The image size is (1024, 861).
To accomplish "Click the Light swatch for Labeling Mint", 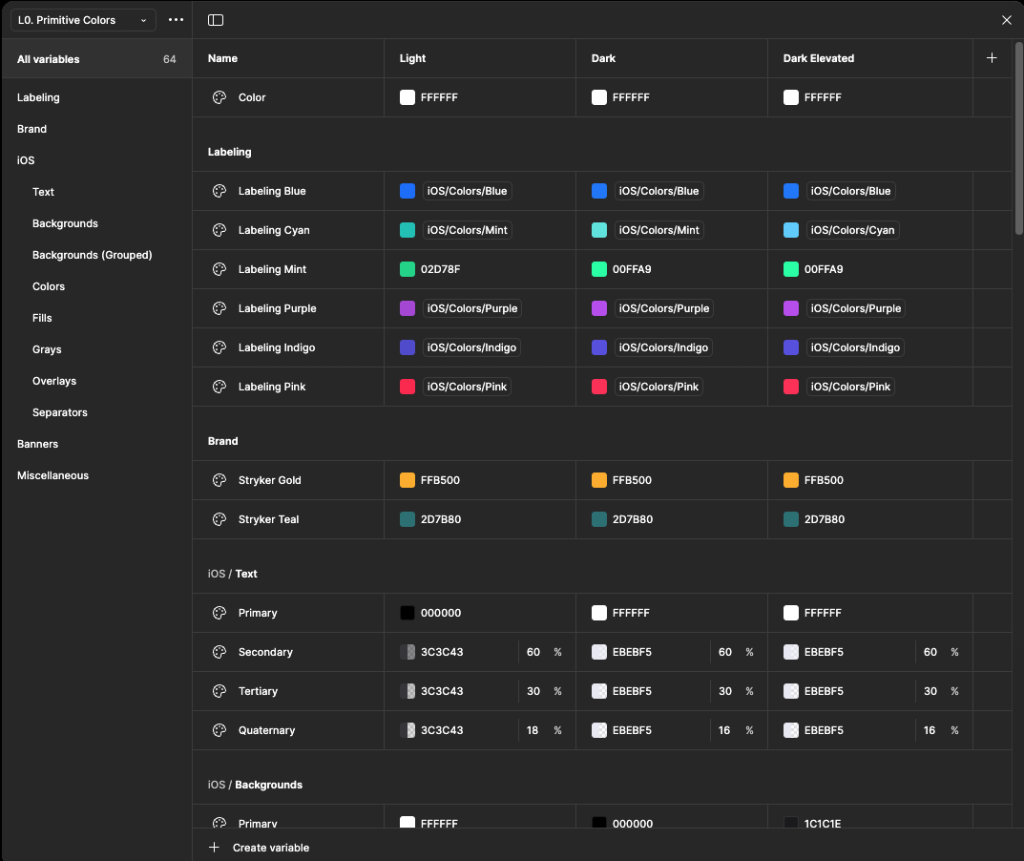I will (x=408, y=269).
